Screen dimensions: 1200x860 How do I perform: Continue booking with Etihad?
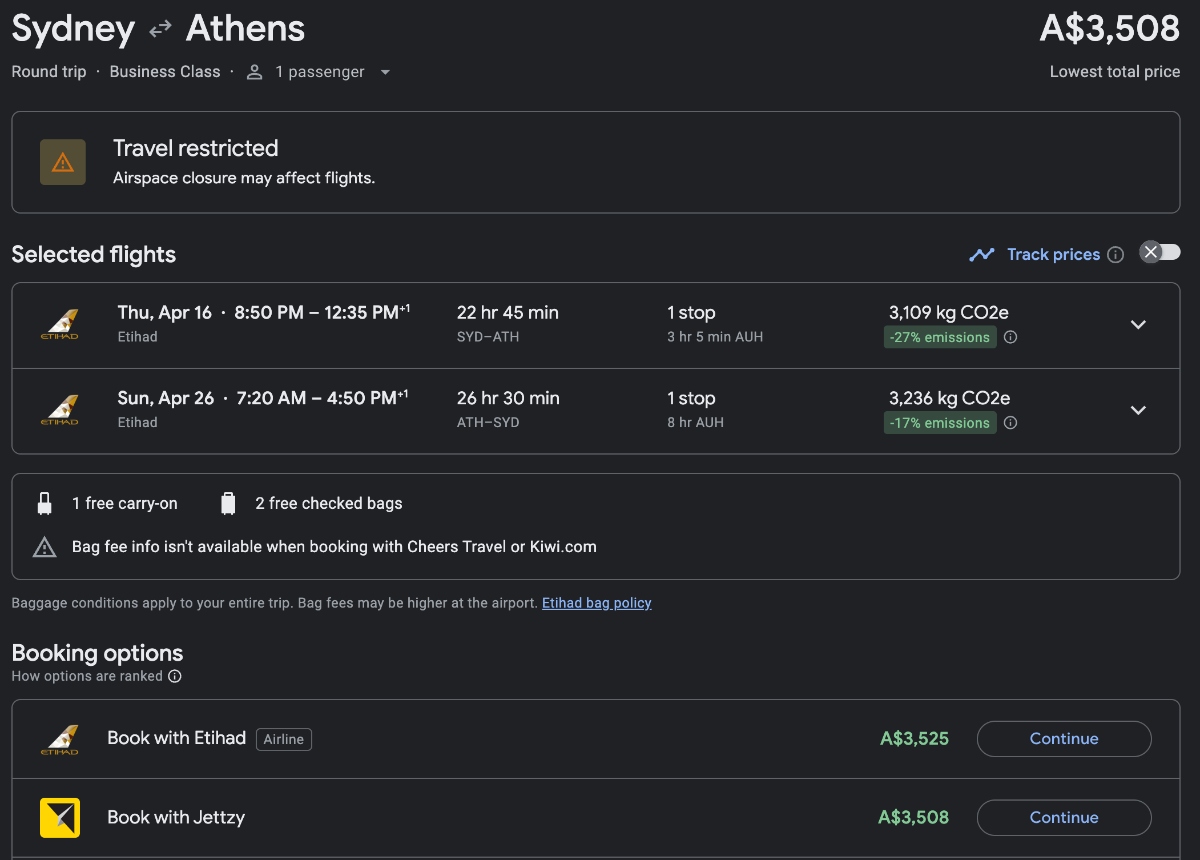coord(1063,739)
